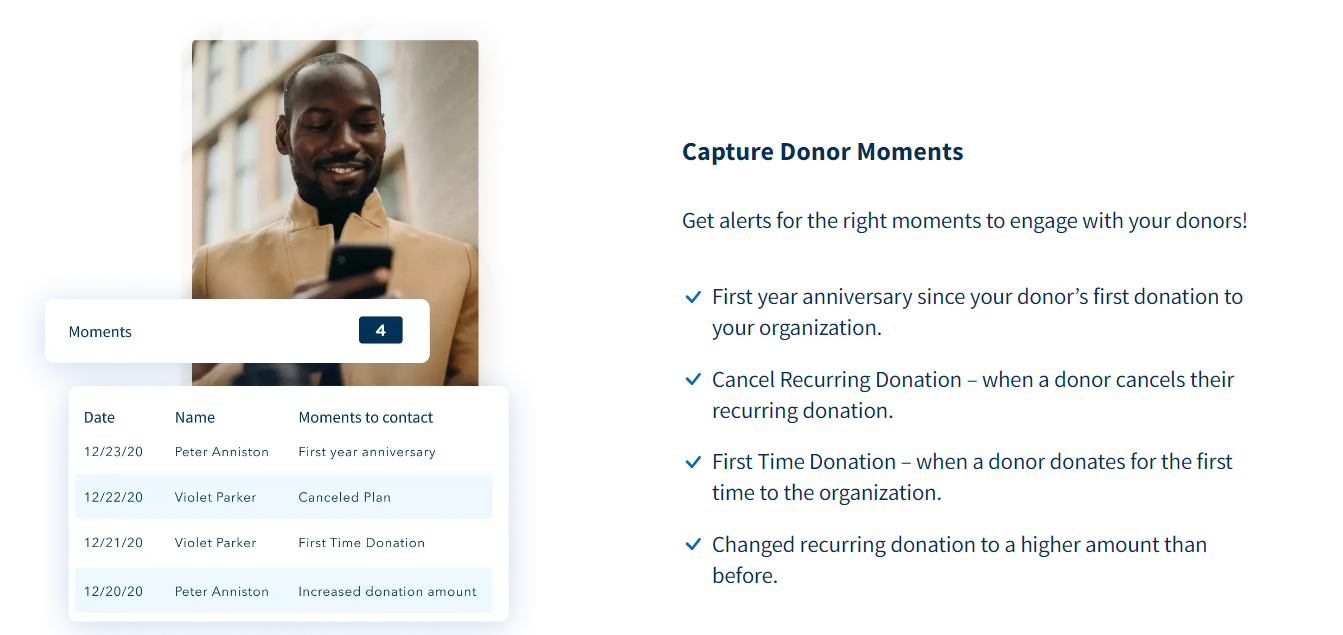Click the text about alerts for right moments
Screen dimensions: 1343x635
[965, 221]
